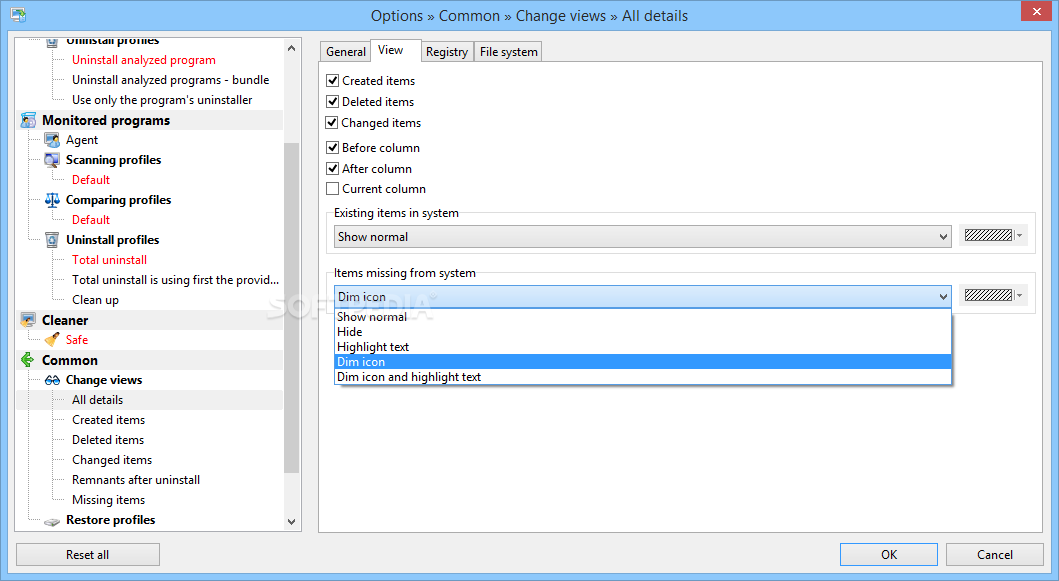1059x581 pixels.
Task: Close the Items missing from system combo box
Action: (x=642, y=297)
